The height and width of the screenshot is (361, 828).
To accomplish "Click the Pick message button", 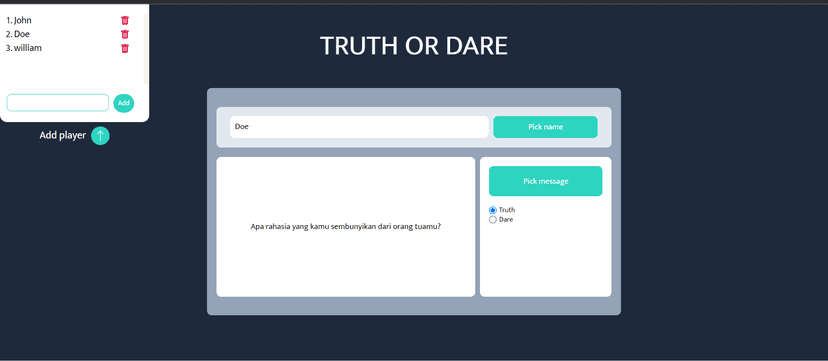I will (x=545, y=181).
